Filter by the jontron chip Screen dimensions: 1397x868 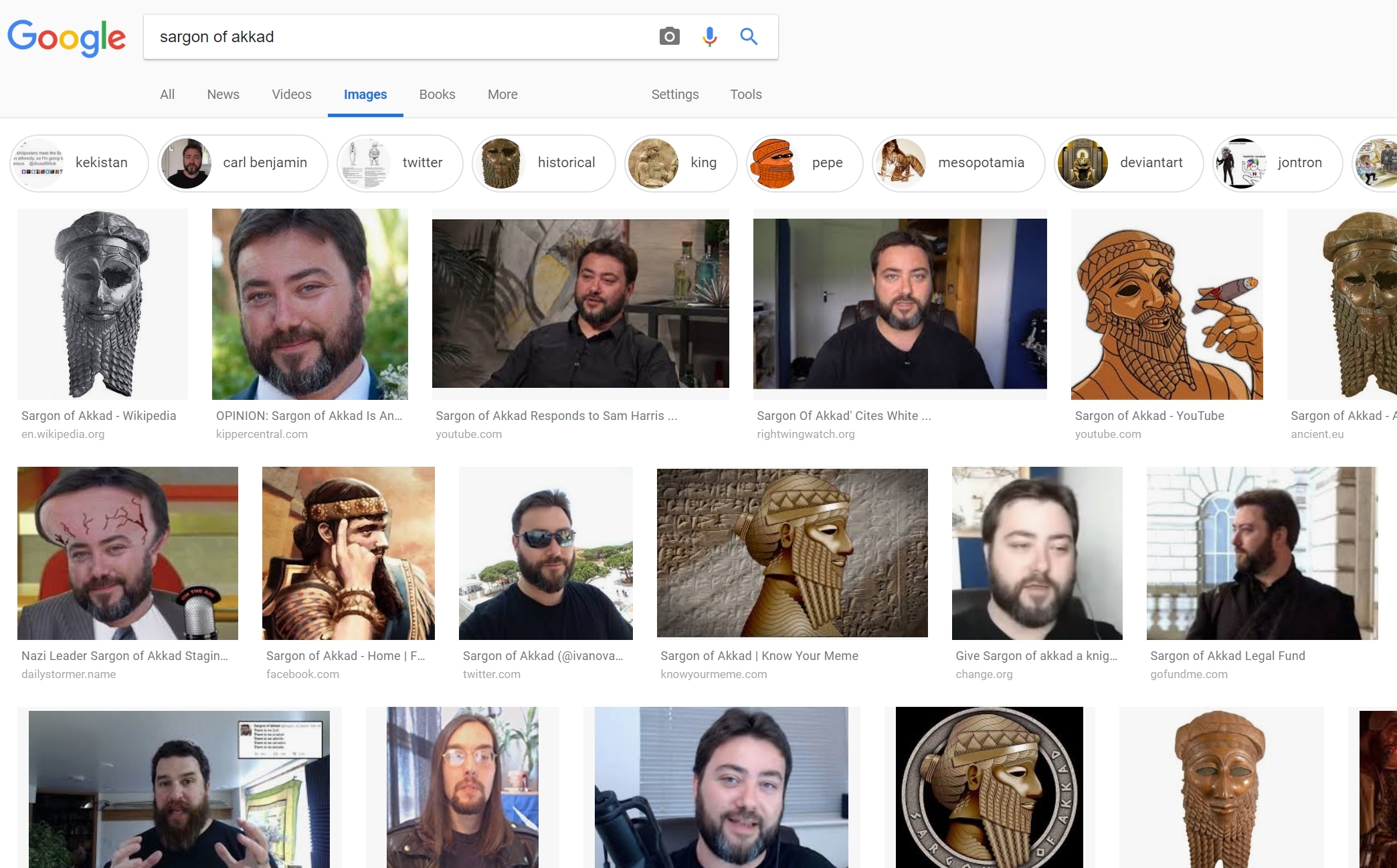click(1278, 163)
